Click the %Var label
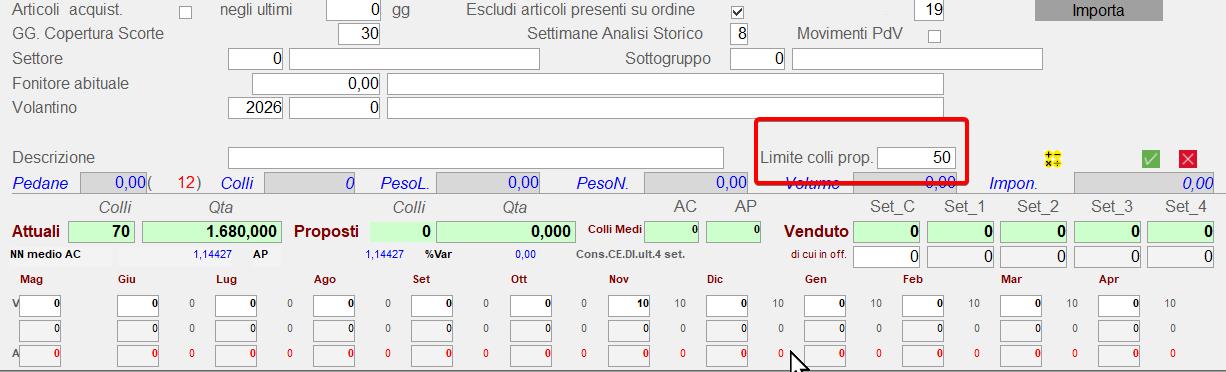Image resolution: width=1226 pixels, height=372 pixels. click(439, 255)
